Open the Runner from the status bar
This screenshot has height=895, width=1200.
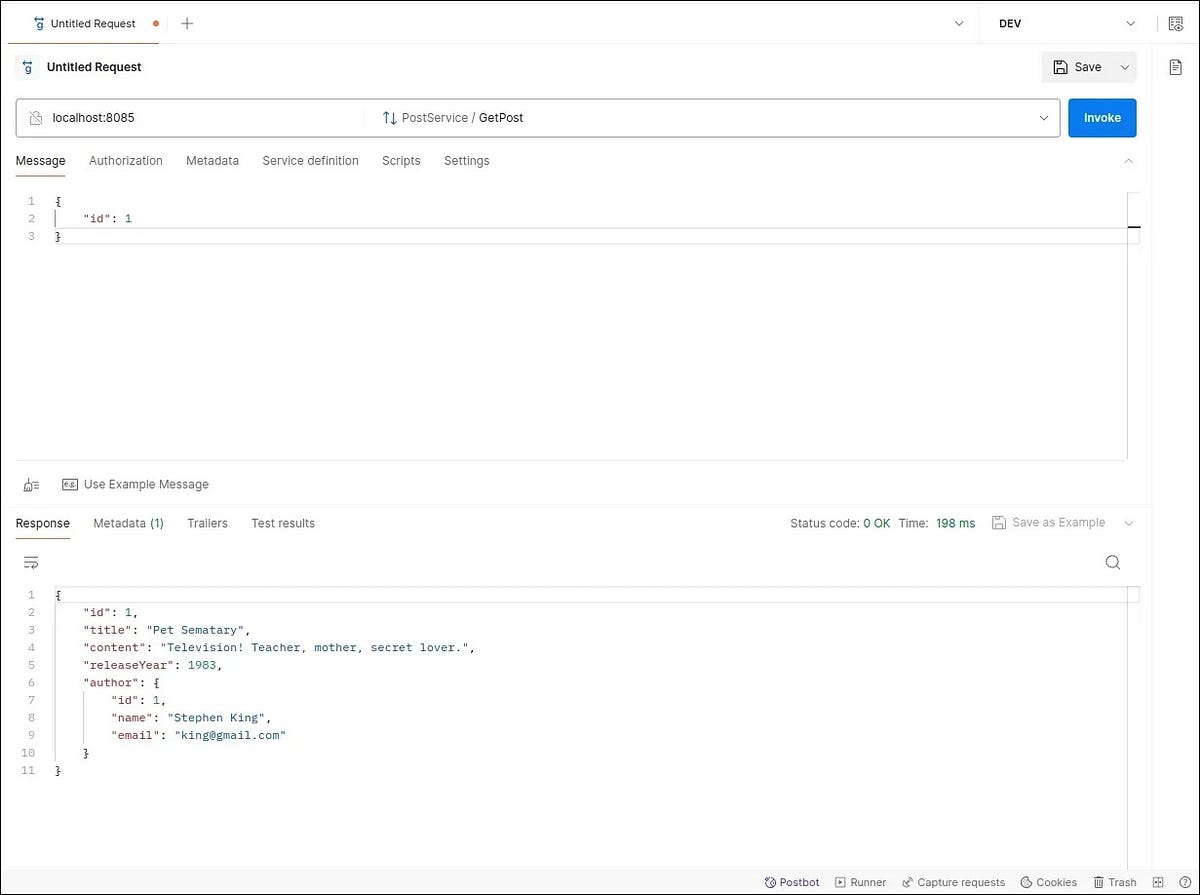[x=860, y=882]
